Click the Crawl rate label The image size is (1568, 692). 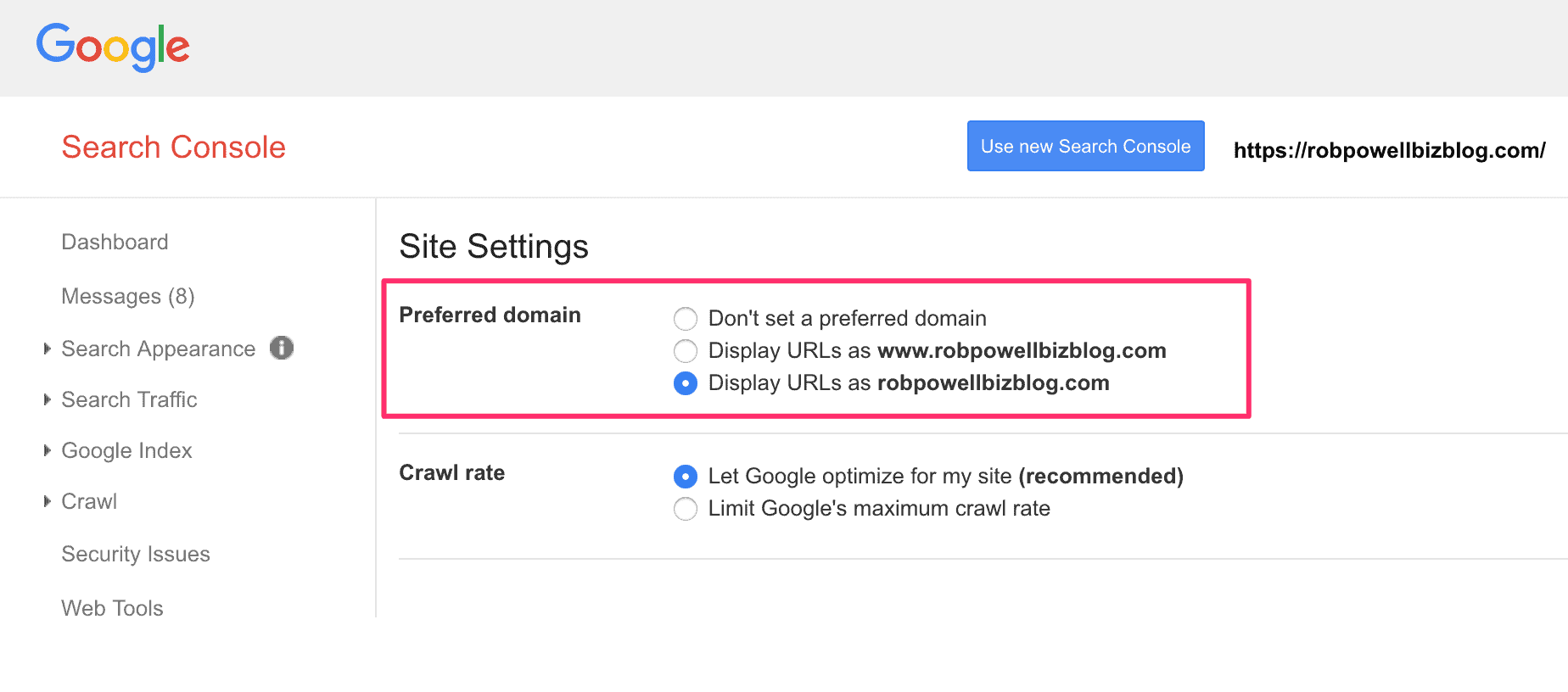452,472
